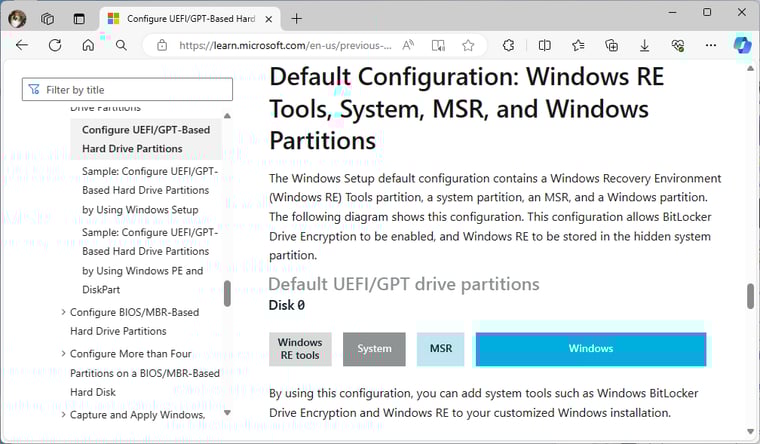Click the Default Configuration heading
The image size is (760, 444).
tap(466, 109)
